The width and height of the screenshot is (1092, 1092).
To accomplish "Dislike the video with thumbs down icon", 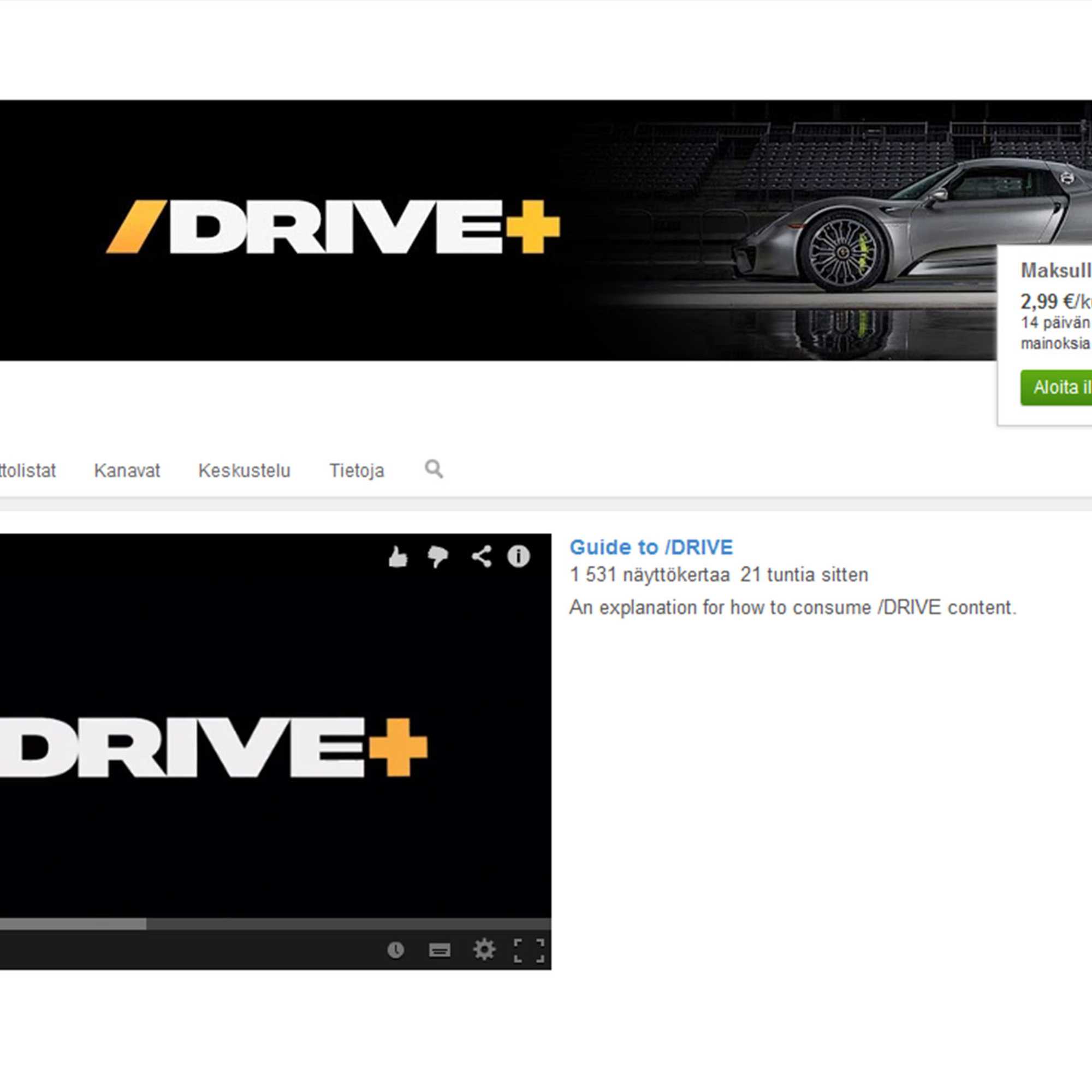I will coord(438,557).
